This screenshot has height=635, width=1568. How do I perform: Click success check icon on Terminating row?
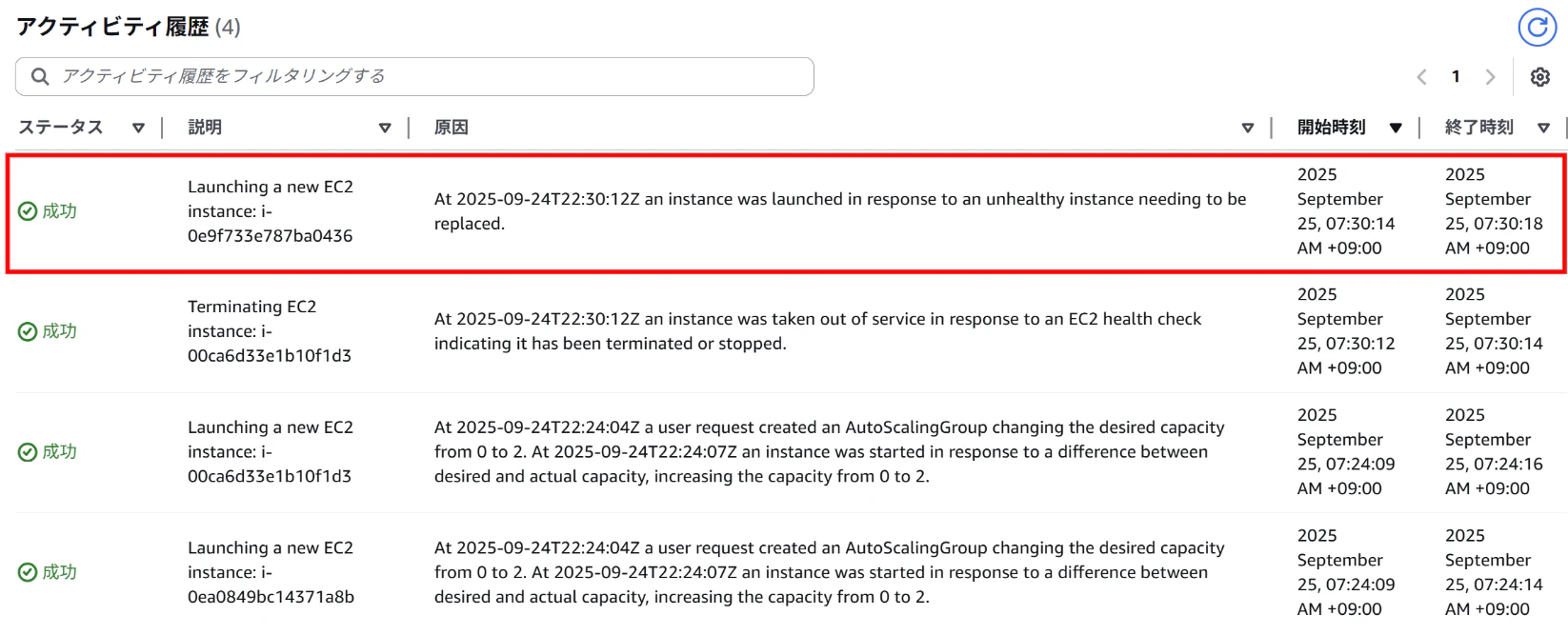[x=28, y=331]
